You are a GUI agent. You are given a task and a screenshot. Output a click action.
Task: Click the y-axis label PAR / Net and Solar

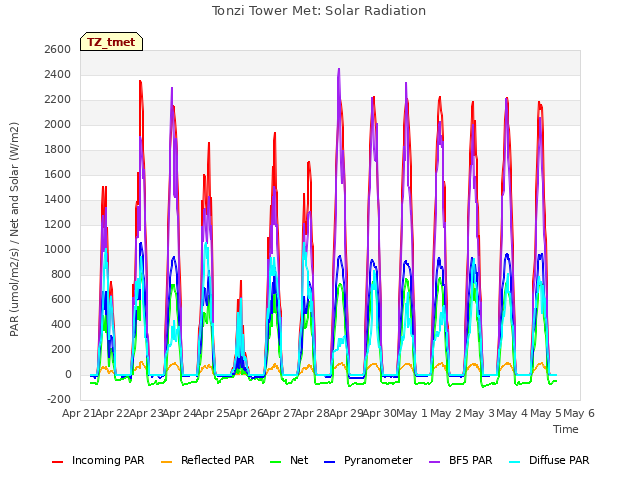14,229
